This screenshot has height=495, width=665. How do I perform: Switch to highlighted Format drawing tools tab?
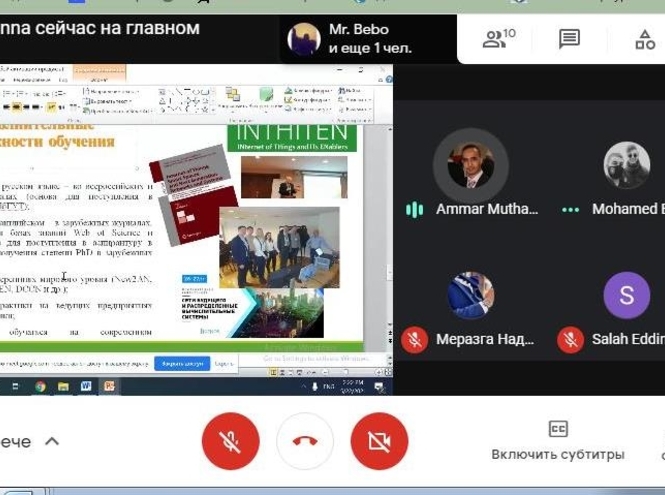(x=99, y=80)
